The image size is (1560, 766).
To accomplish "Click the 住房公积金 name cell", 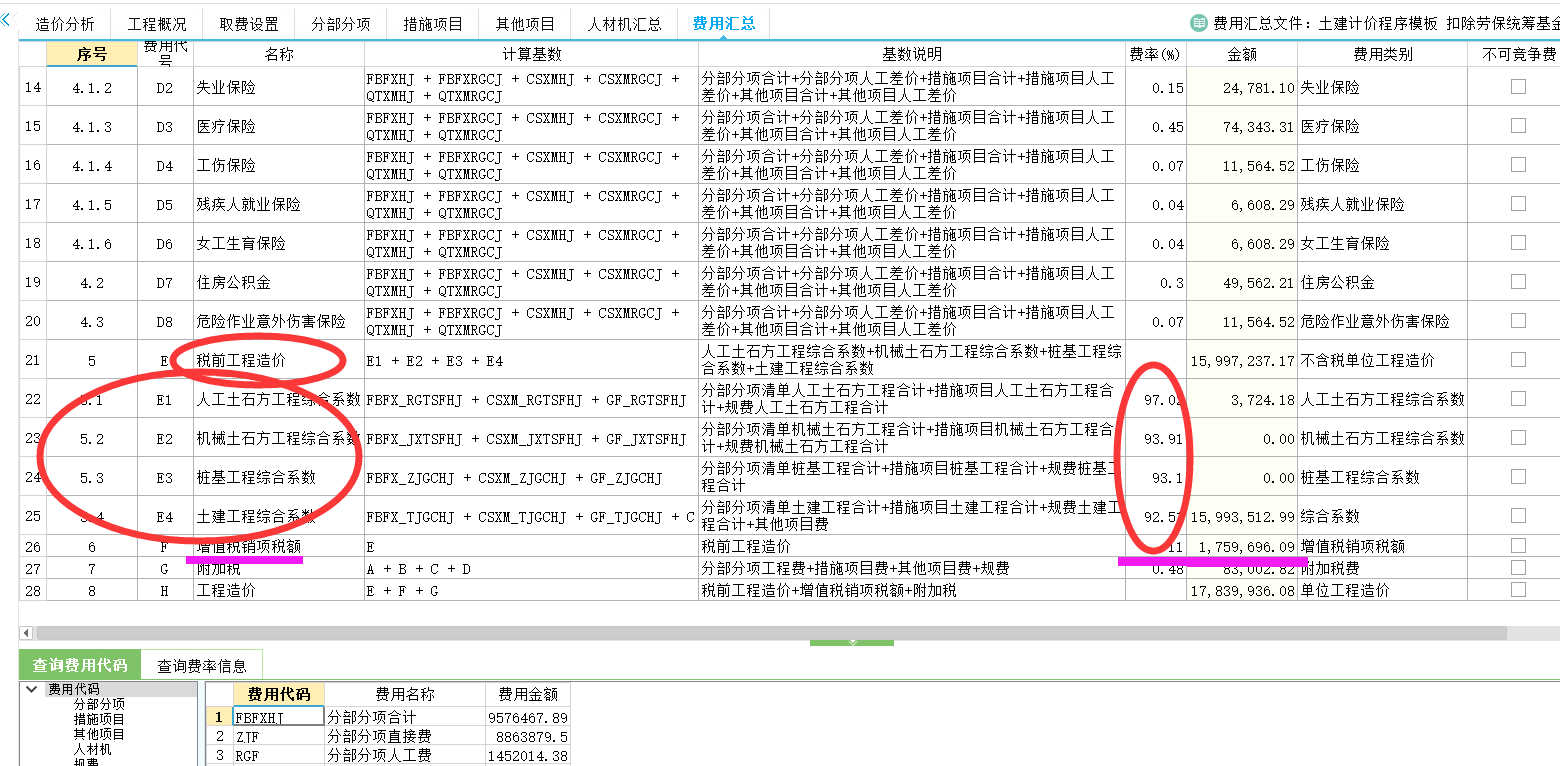I will 279,282.
